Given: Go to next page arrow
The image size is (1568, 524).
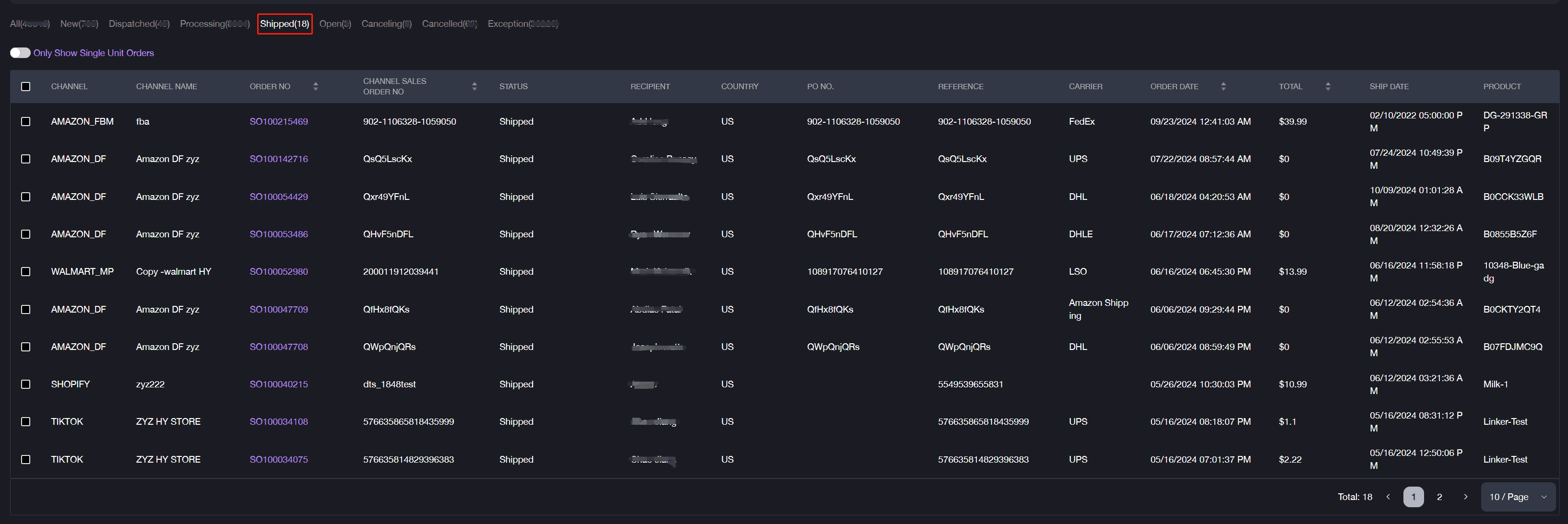Looking at the screenshot, I should point(1465,497).
